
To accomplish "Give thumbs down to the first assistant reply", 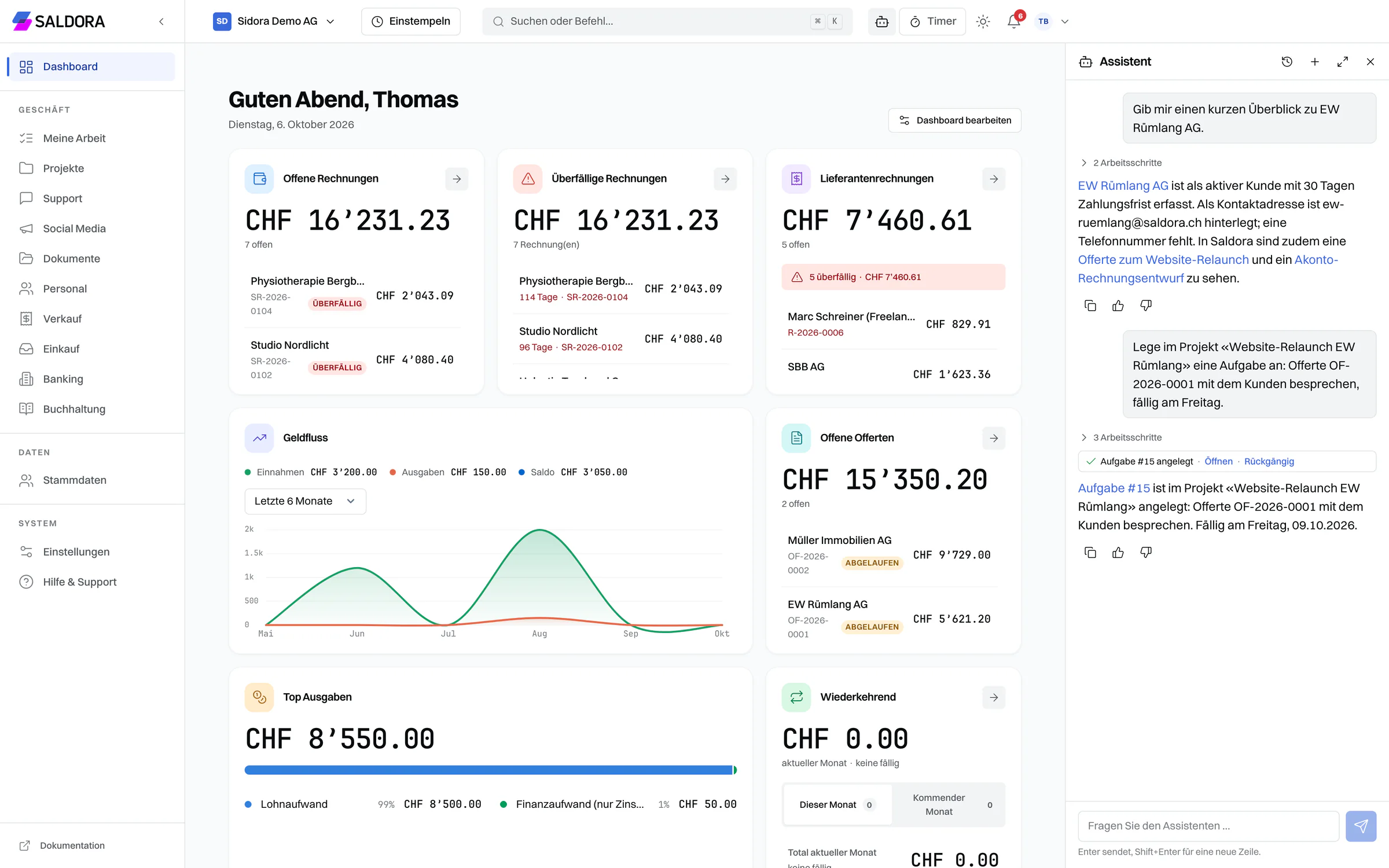I will (1146, 306).
